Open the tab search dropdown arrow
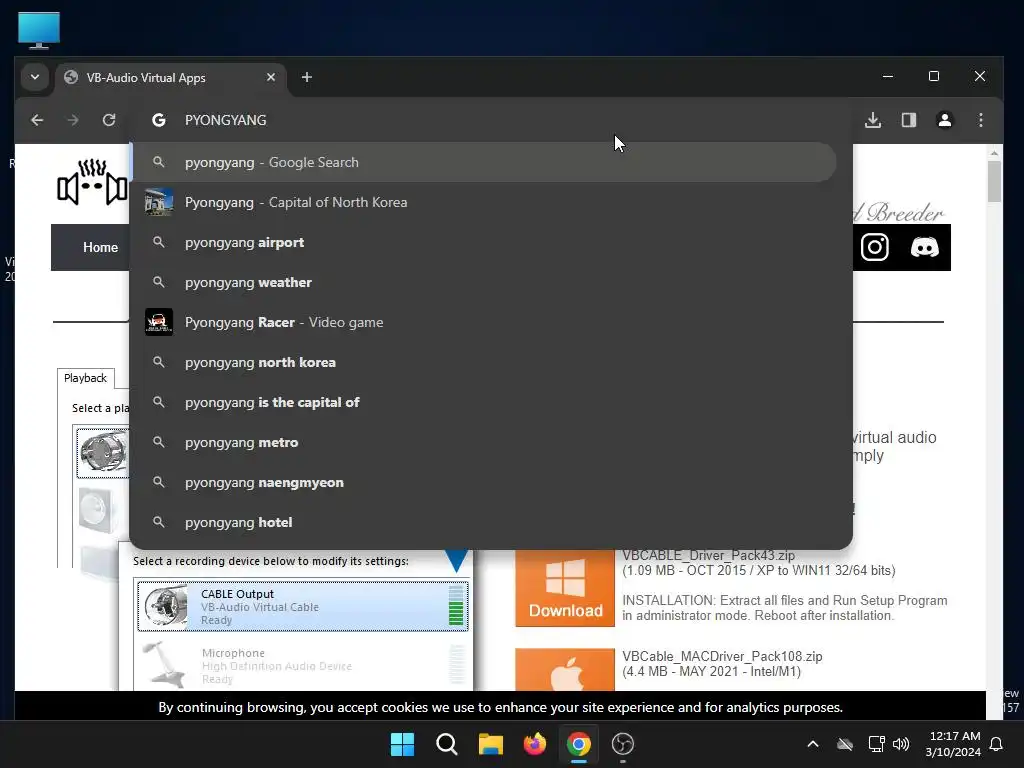This screenshot has height=768, width=1024. click(35, 77)
